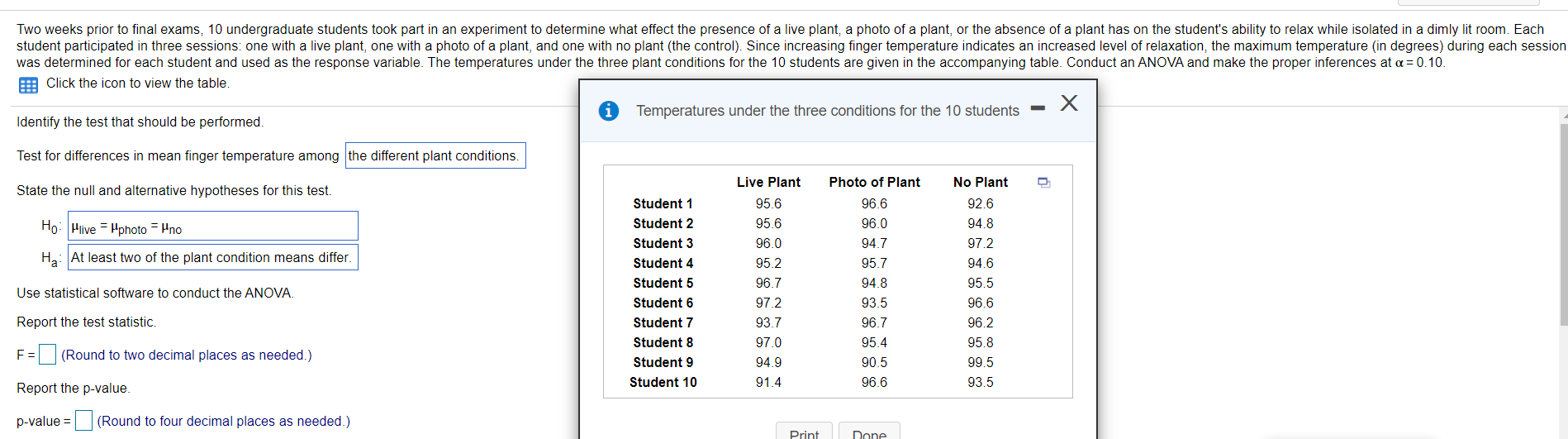The height and width of the screenshot is (439, 1568).
Task: Minimize the temperatures table dialog
Action: [x=1038, y=108]
